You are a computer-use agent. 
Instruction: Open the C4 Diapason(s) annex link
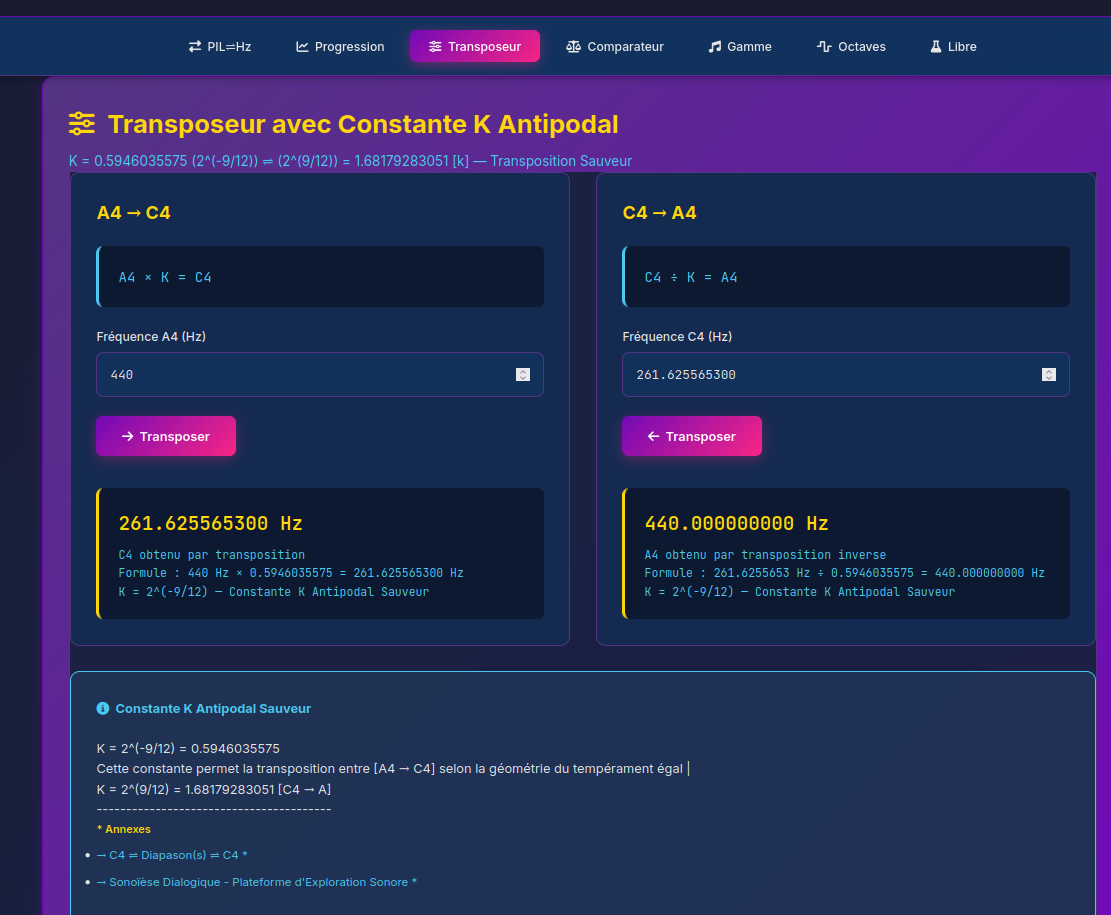coord(172,855)
